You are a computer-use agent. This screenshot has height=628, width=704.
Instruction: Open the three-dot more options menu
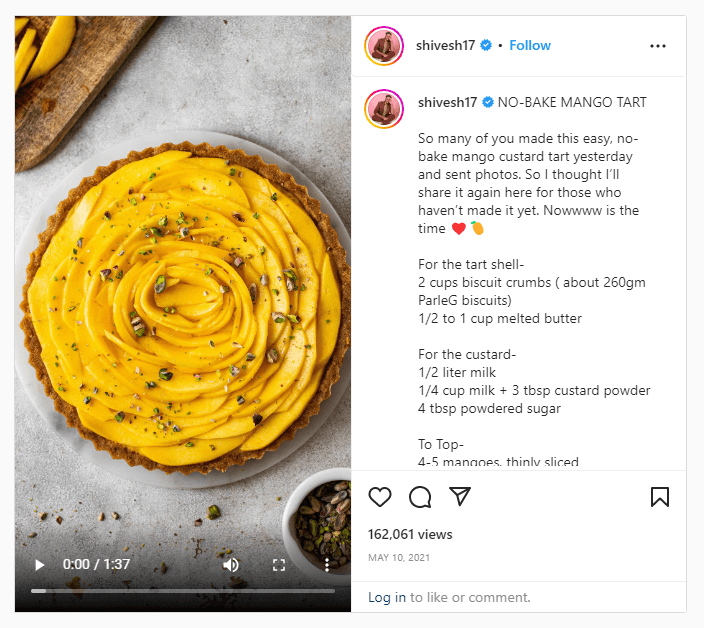[657, 46]
